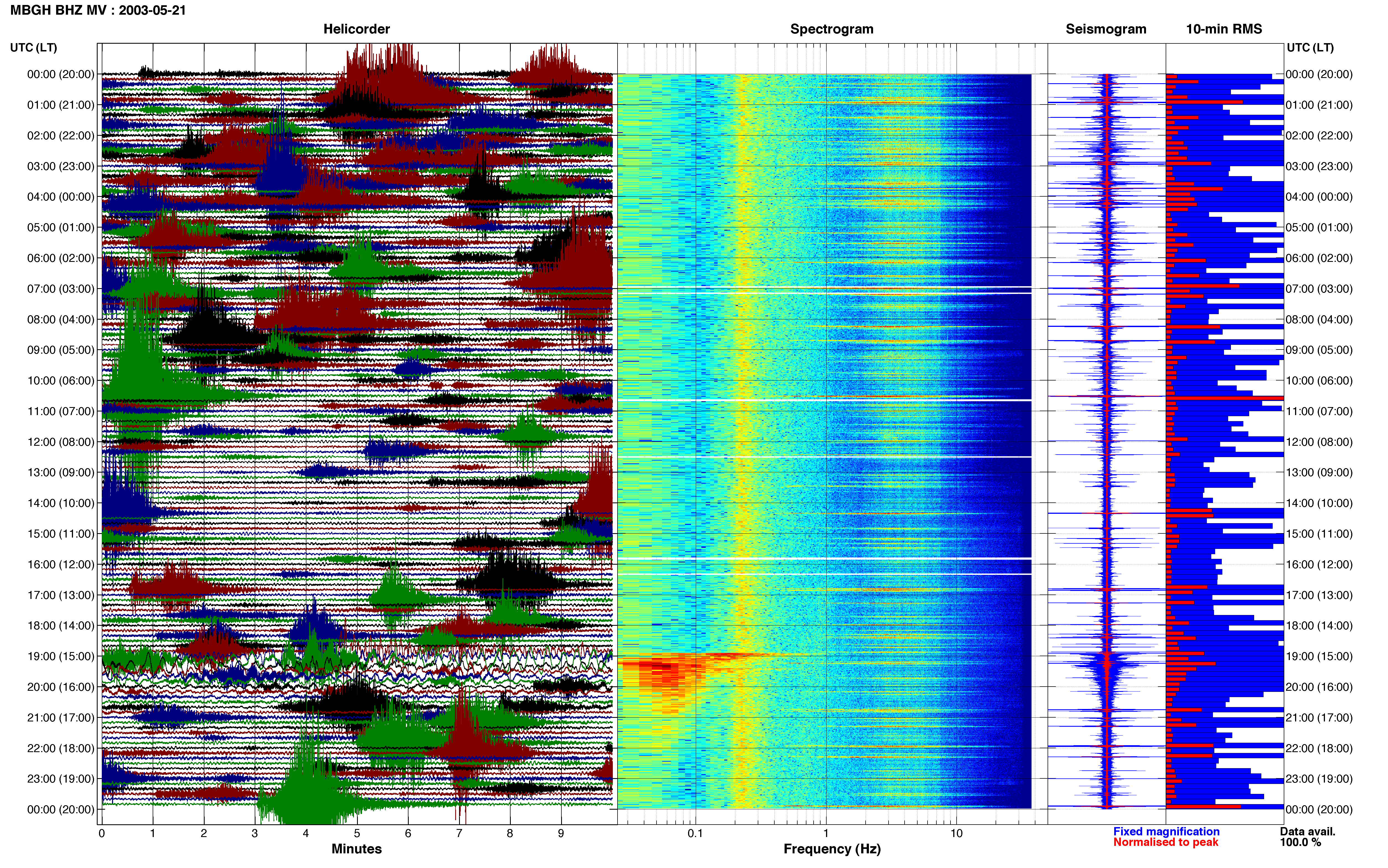Click the left axis label '05:00 (01:00)'
Screen dimensions: 1388x868
click(60, 227)
